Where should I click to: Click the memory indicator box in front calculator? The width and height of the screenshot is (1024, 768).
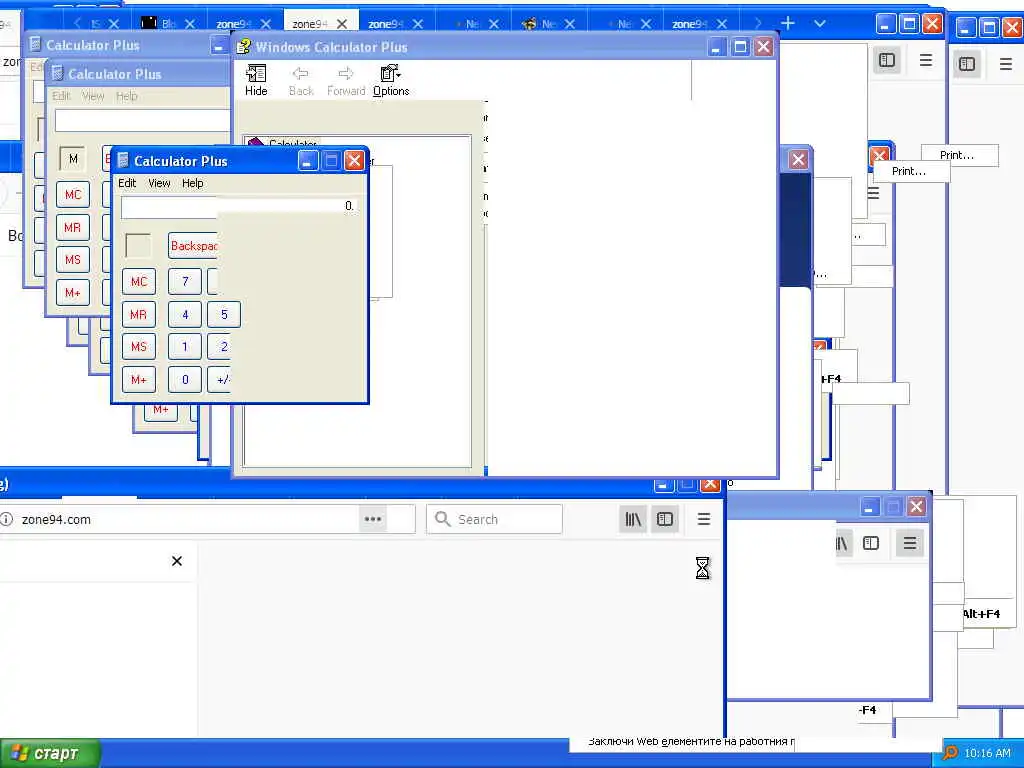point(138,246)
